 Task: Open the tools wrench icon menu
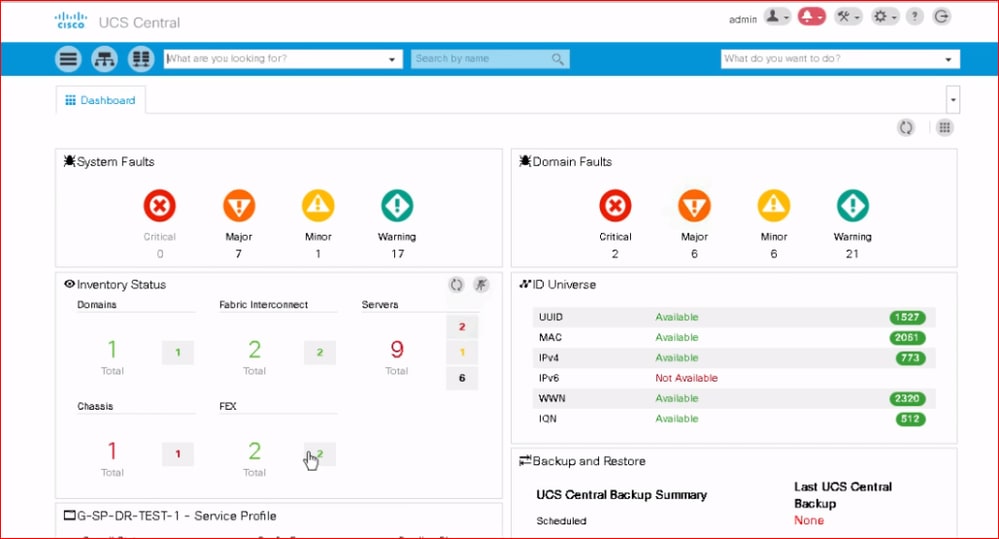[x=848, y=17]
